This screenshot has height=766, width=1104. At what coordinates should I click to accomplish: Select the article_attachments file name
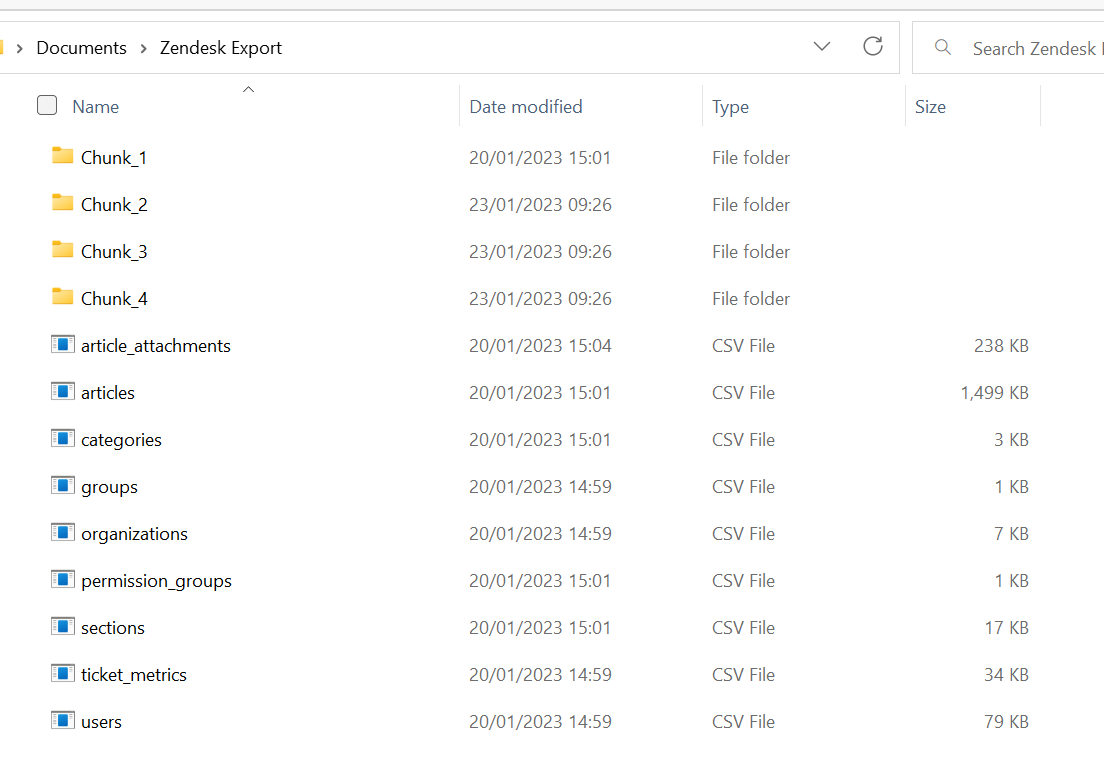click(156, 346)
